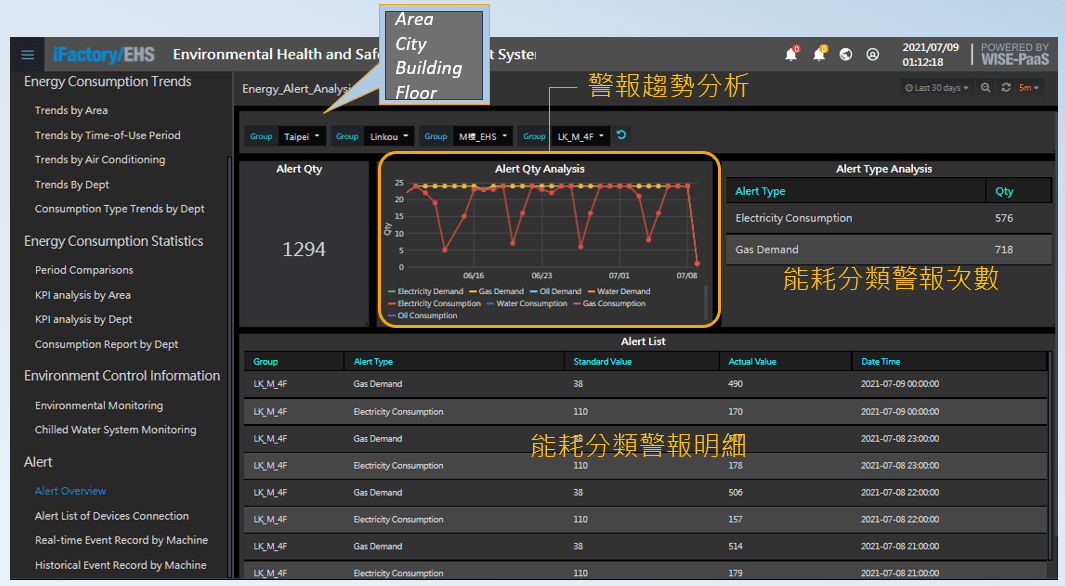Open Trends by Time-of-Use Period
The width and height of the screenshot is (1065, 586).
point(107,135)
